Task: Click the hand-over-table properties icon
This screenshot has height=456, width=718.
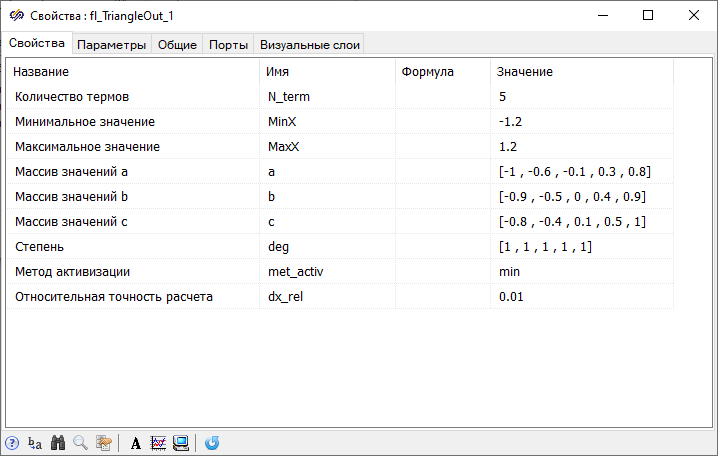Action: click(x=103, y=443)
